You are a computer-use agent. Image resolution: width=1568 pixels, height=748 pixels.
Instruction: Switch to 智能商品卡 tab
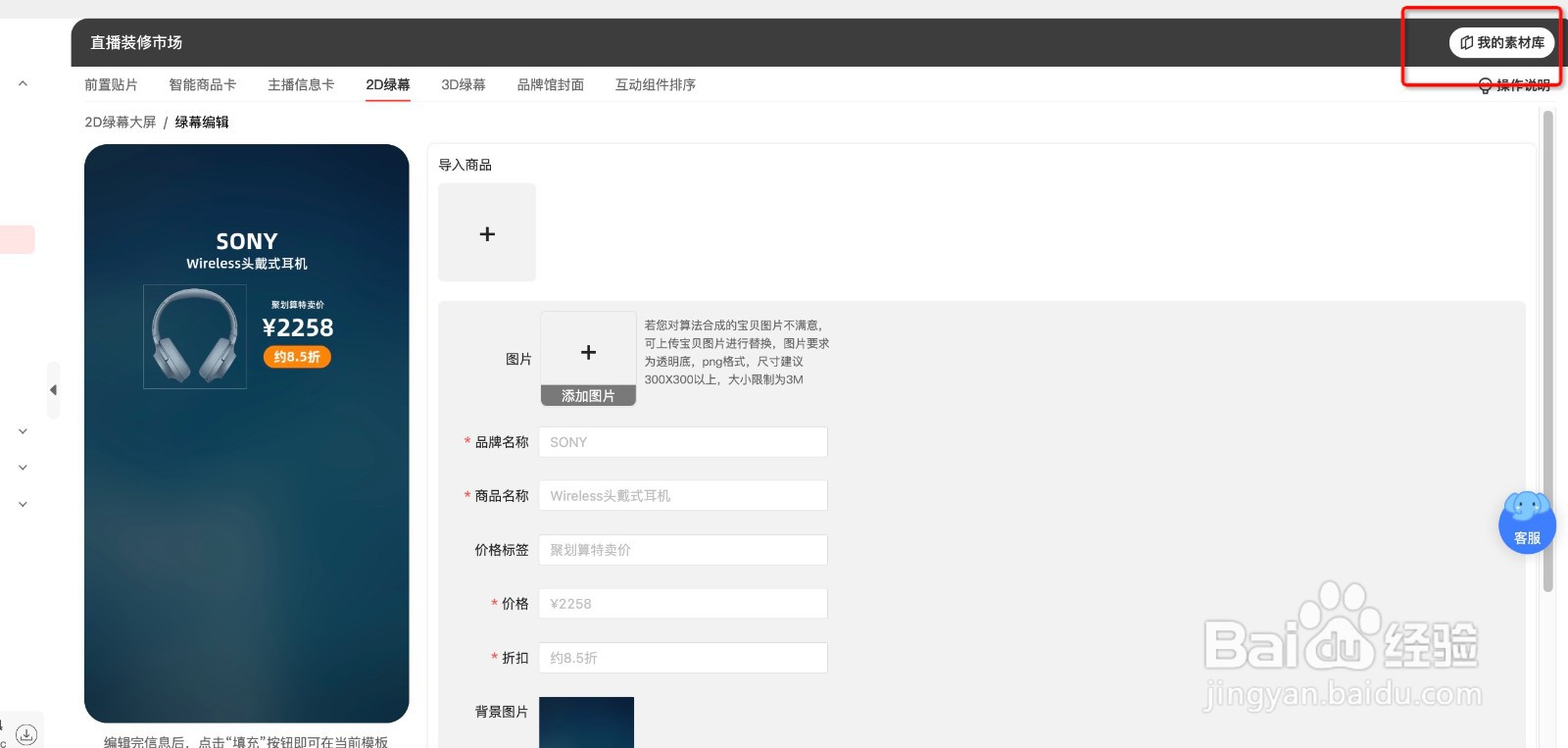coord(203,85)
